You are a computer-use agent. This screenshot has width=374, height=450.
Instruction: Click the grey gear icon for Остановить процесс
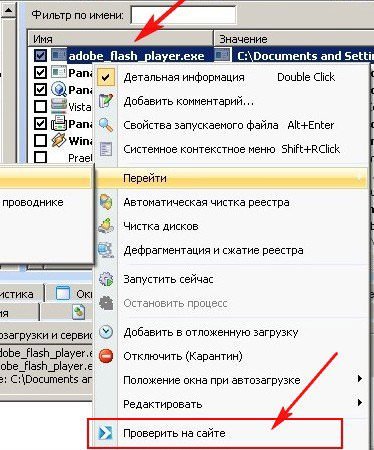point(106,303)
